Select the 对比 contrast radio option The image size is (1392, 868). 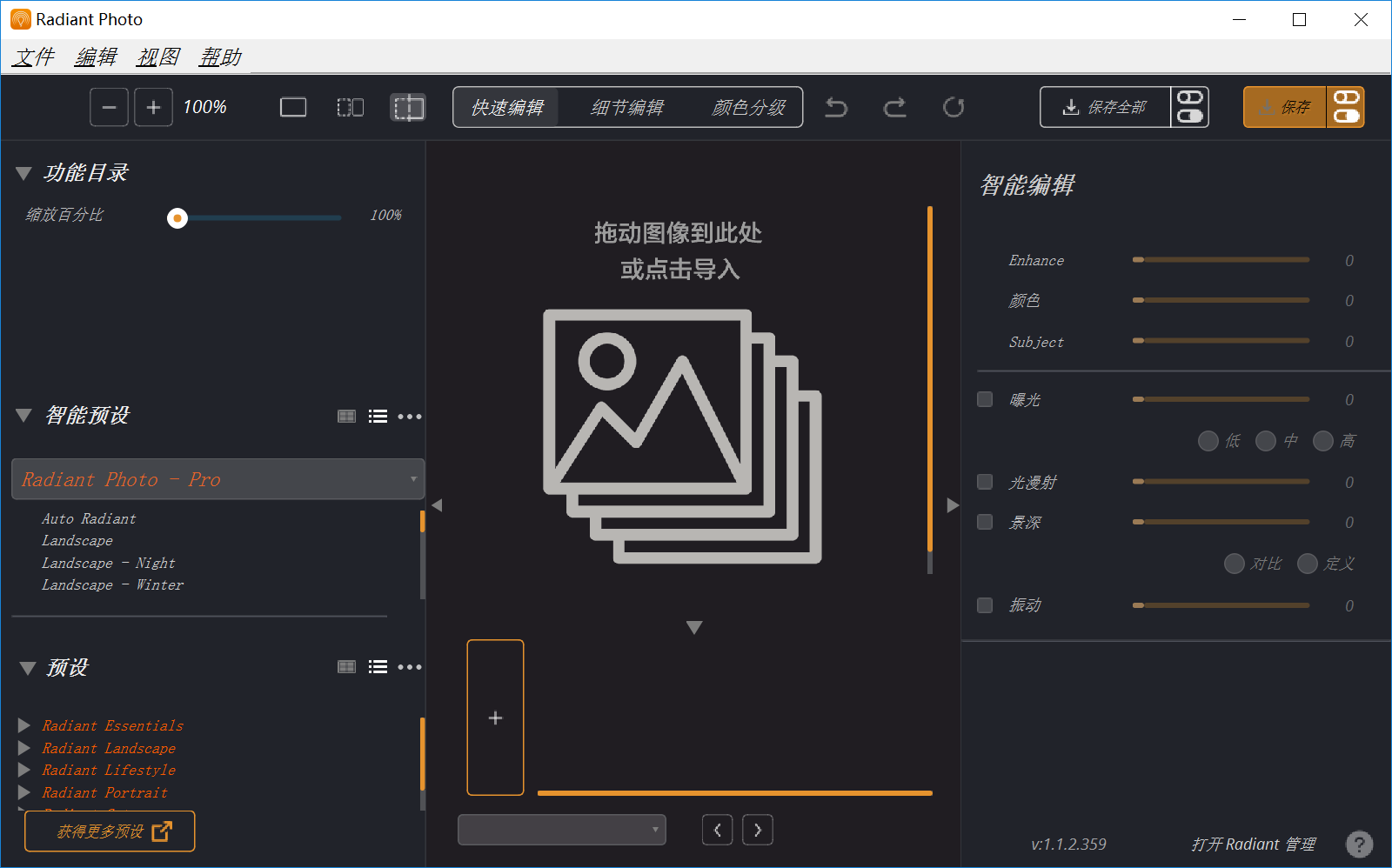(1234, 564)
